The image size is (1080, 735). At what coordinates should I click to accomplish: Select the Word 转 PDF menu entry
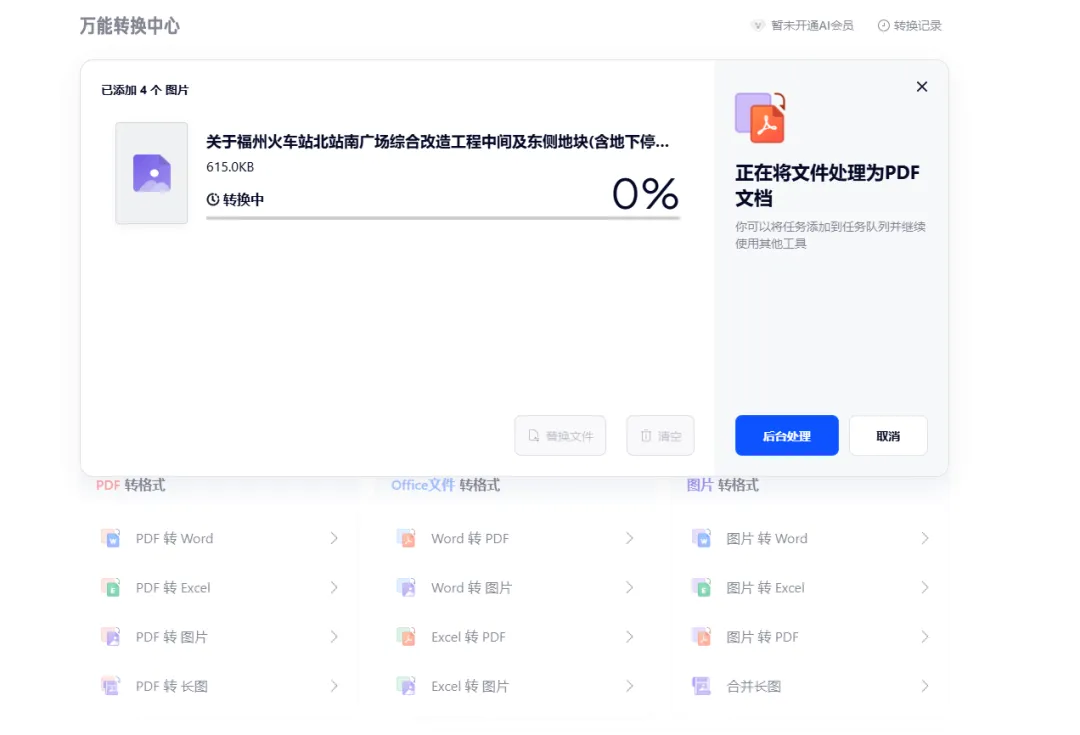(516, 538)
